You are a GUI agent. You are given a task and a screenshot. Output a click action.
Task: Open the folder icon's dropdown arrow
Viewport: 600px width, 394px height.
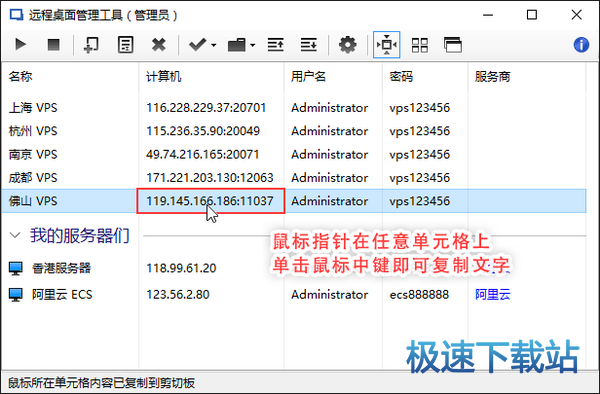(x=253, y=45)
